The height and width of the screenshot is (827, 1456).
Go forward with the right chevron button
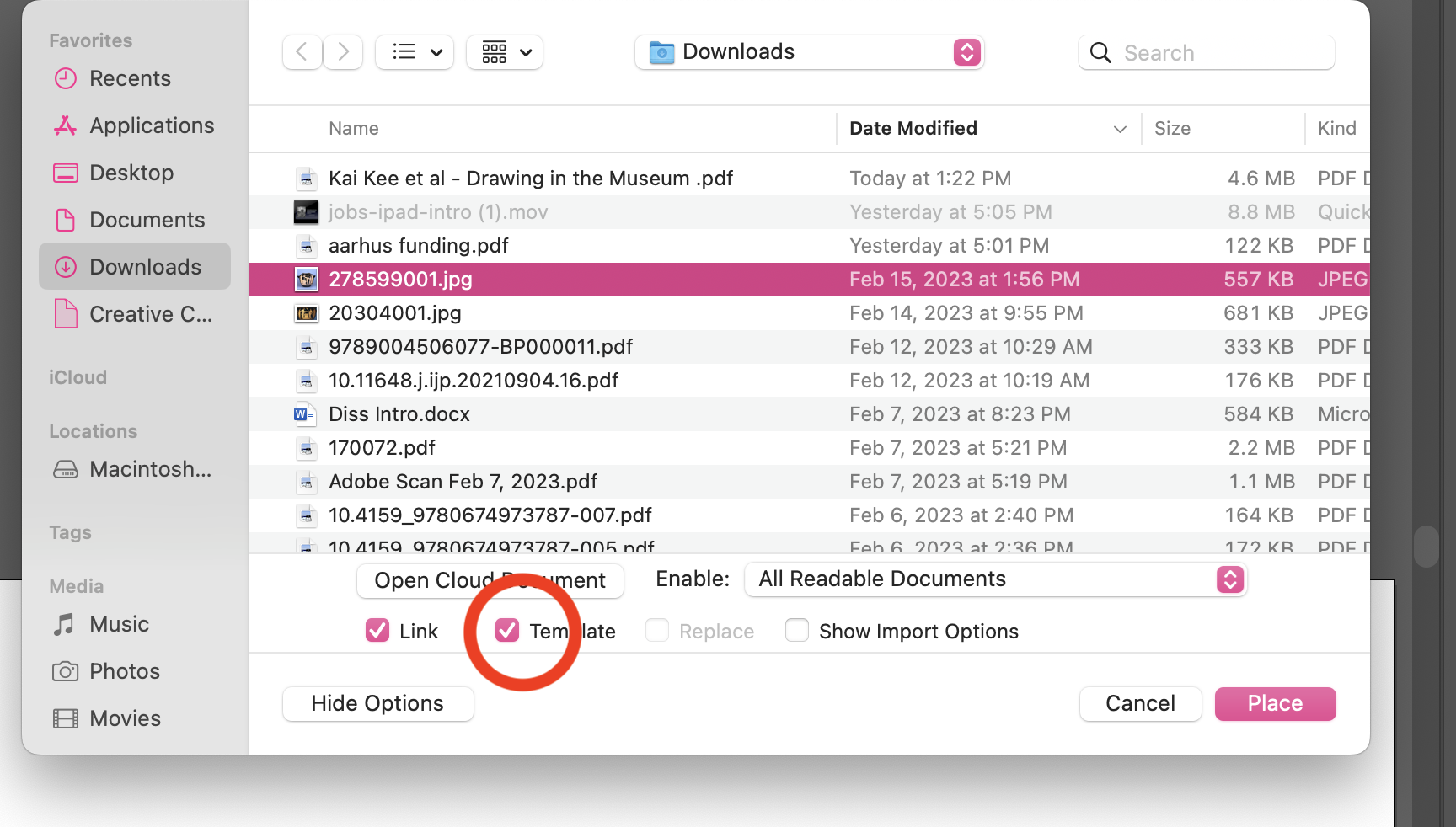(343, 52)
